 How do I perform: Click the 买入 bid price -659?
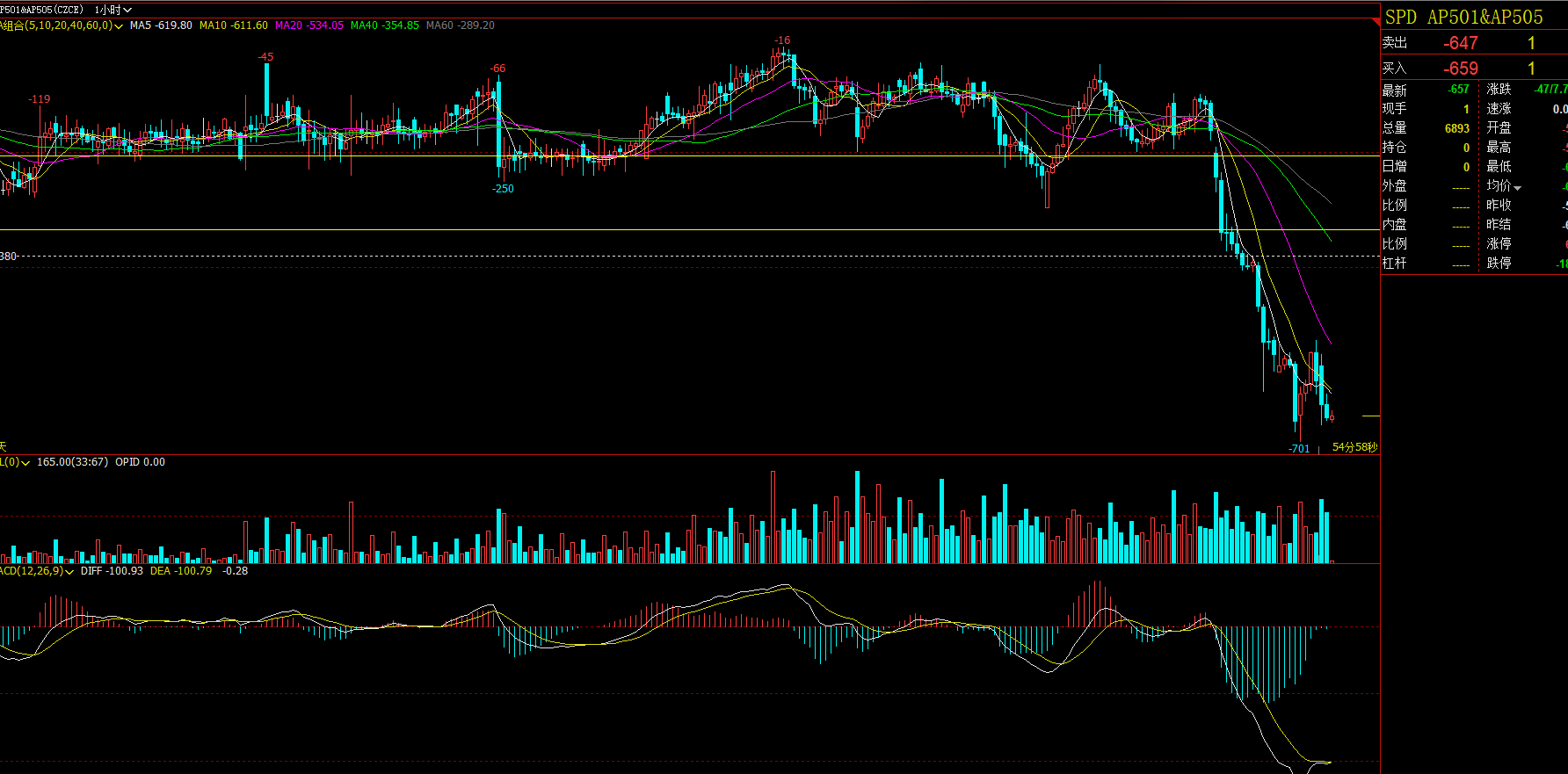[1461, 69]
